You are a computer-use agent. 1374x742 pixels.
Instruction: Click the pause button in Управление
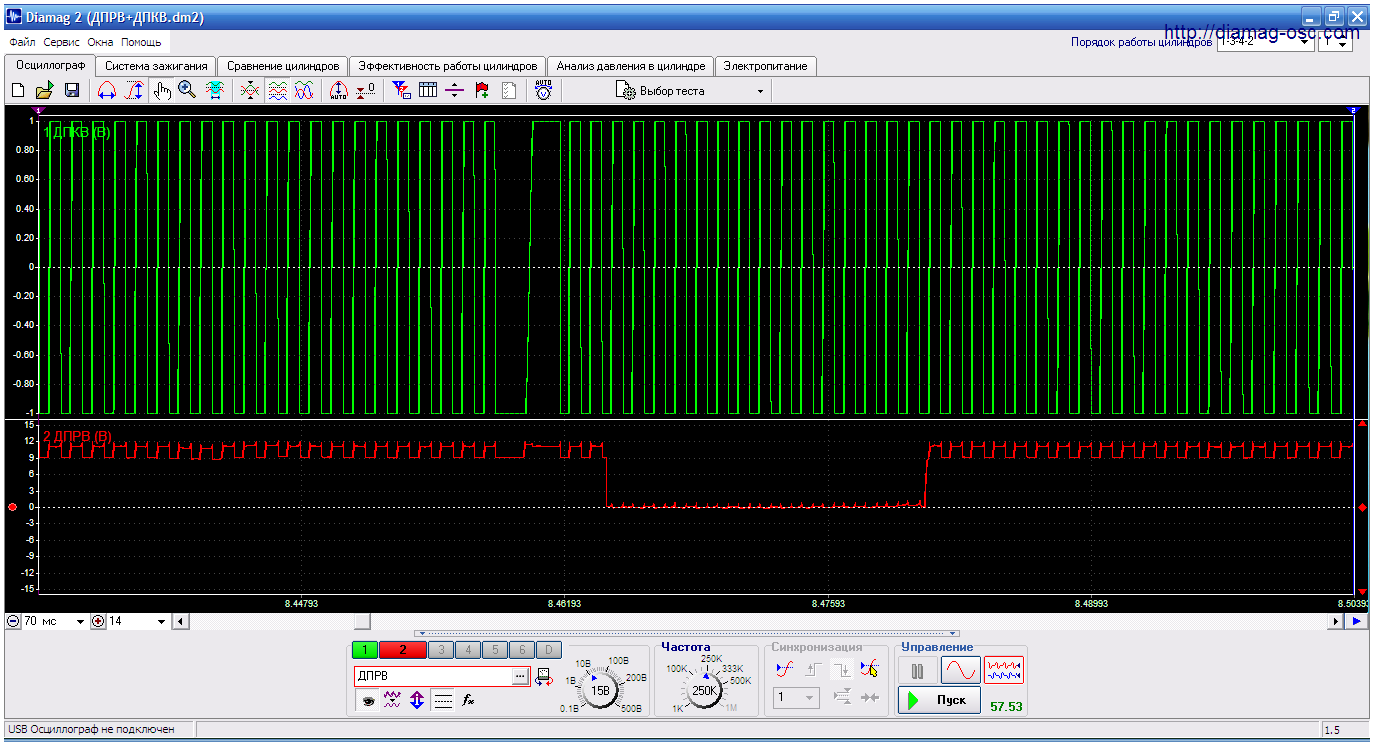point(917,670)
